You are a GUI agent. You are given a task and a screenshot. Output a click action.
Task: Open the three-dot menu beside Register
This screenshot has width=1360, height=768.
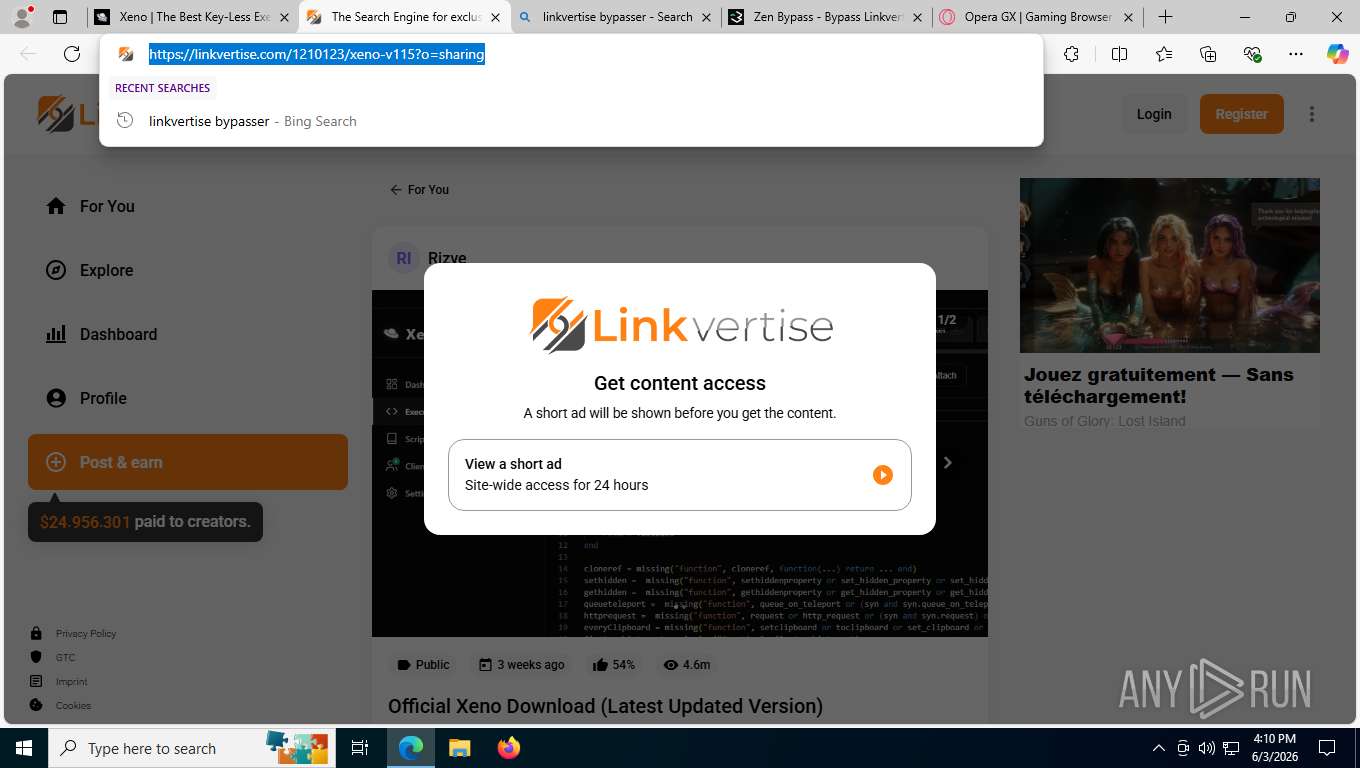coord(1312,114)
